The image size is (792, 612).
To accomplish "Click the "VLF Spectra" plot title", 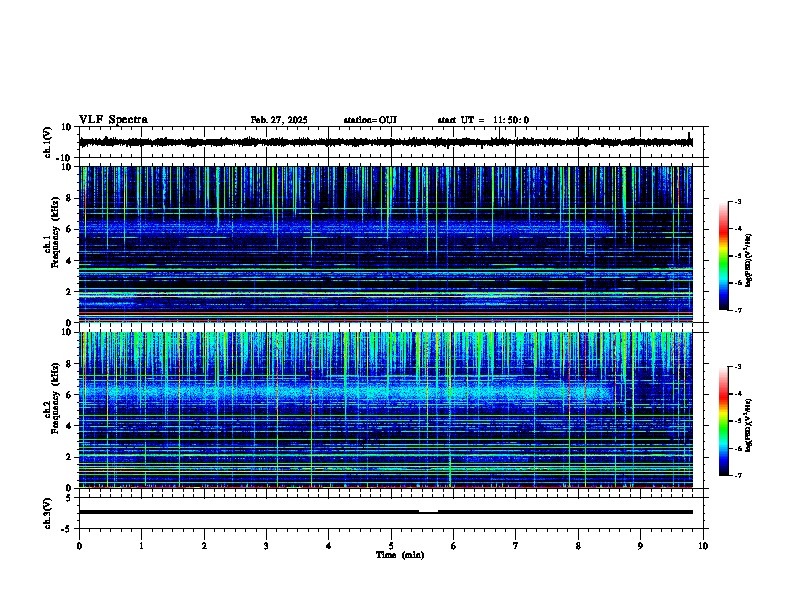I will pos(113,120).
